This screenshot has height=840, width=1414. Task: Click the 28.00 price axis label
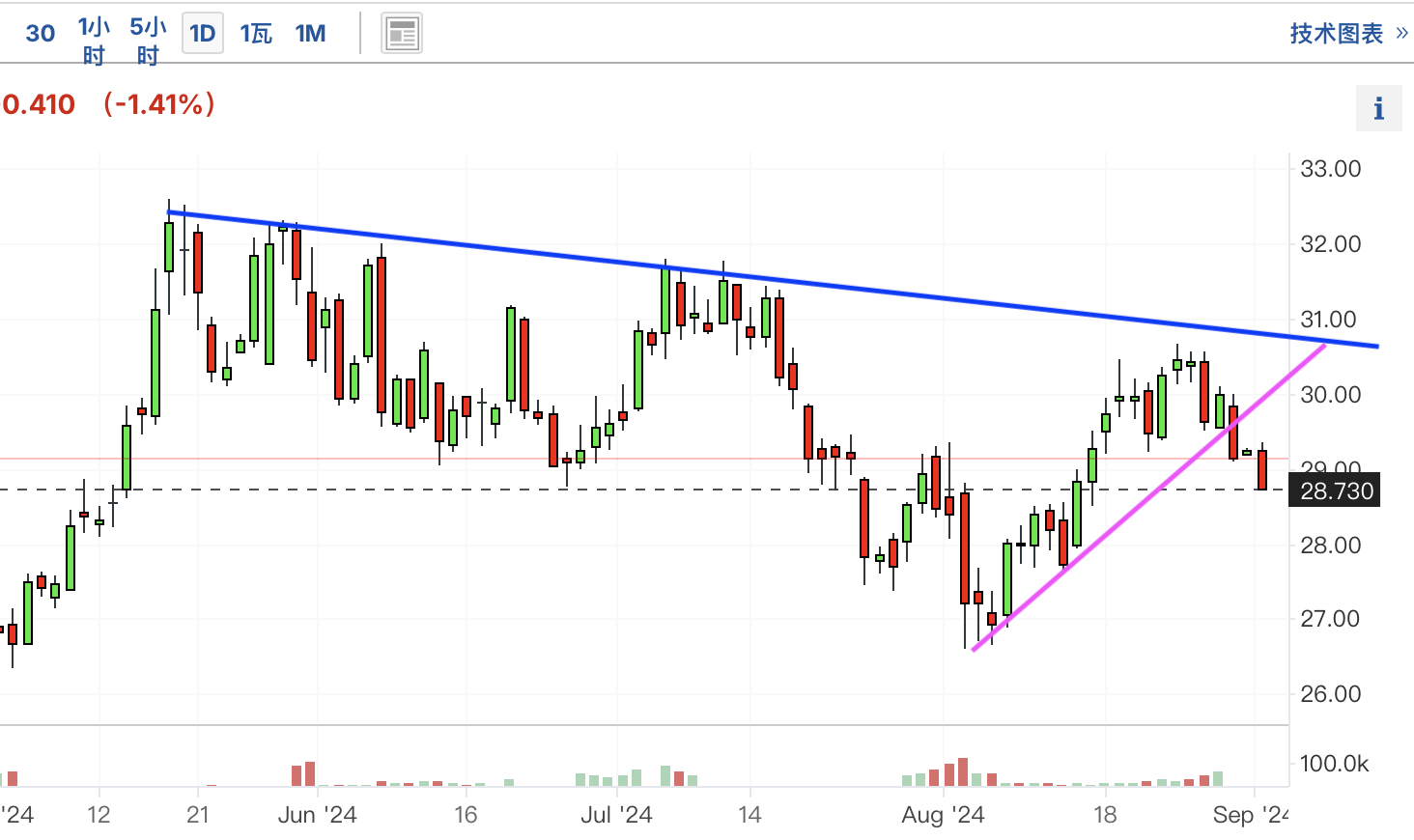pos(1330,546)
